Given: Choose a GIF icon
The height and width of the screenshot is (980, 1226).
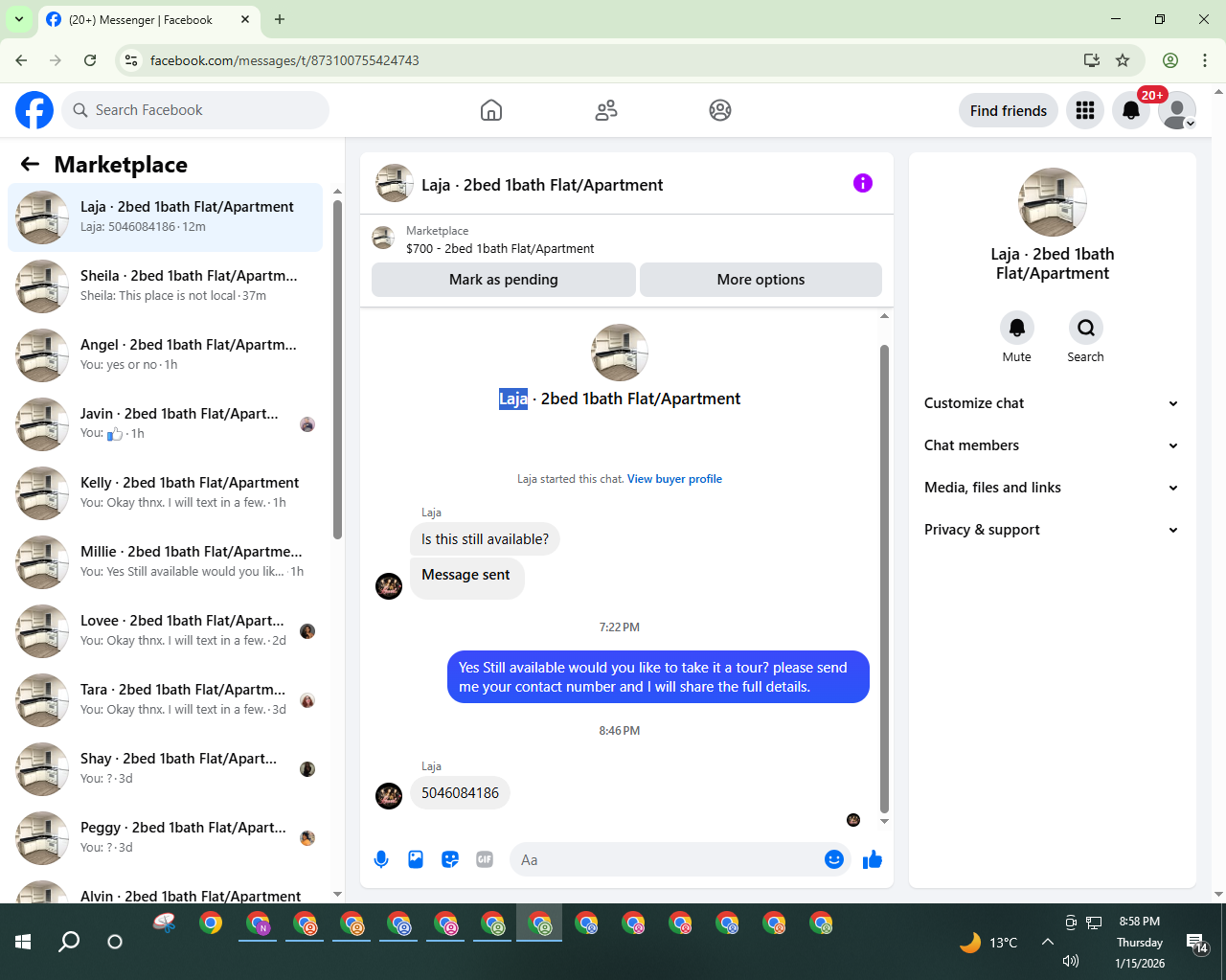Looking at the screenshot, I should tap(485, 859).
